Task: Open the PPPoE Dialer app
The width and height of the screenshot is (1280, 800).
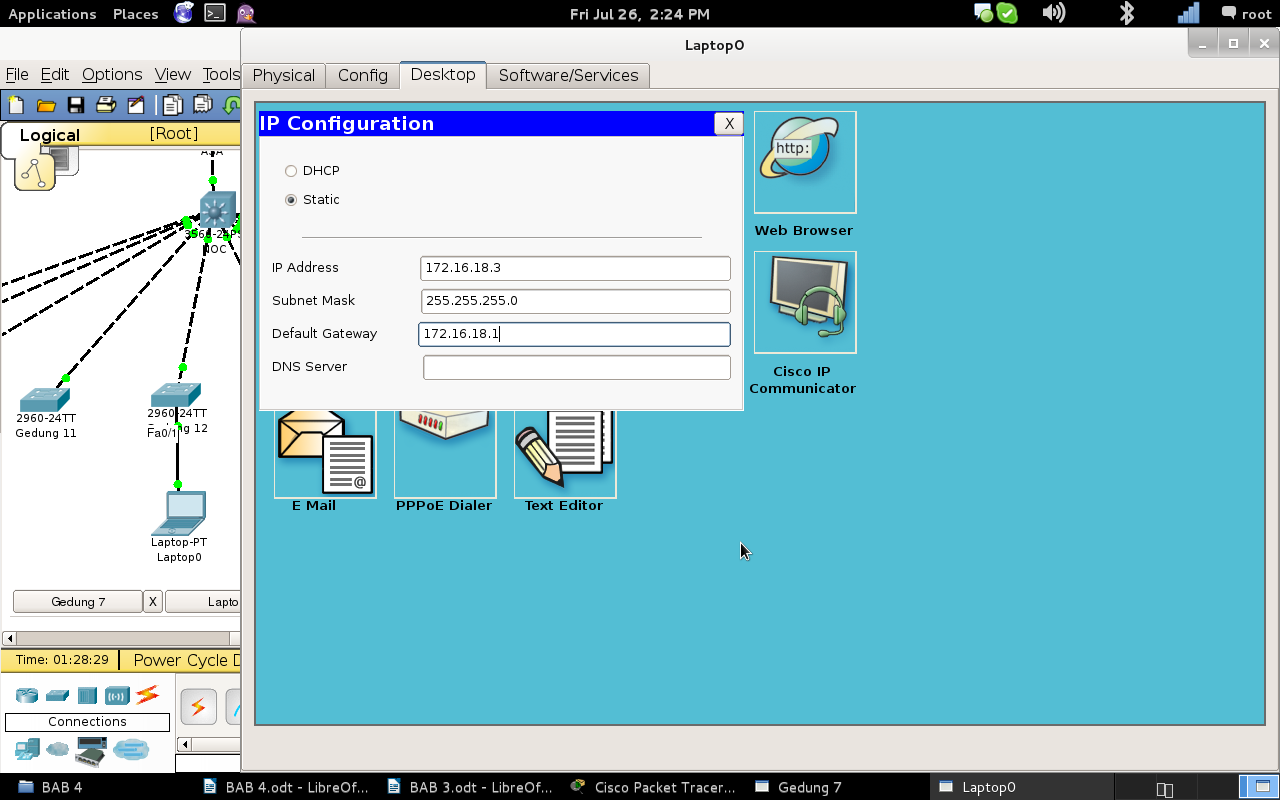Action: (x=445, y=455)
